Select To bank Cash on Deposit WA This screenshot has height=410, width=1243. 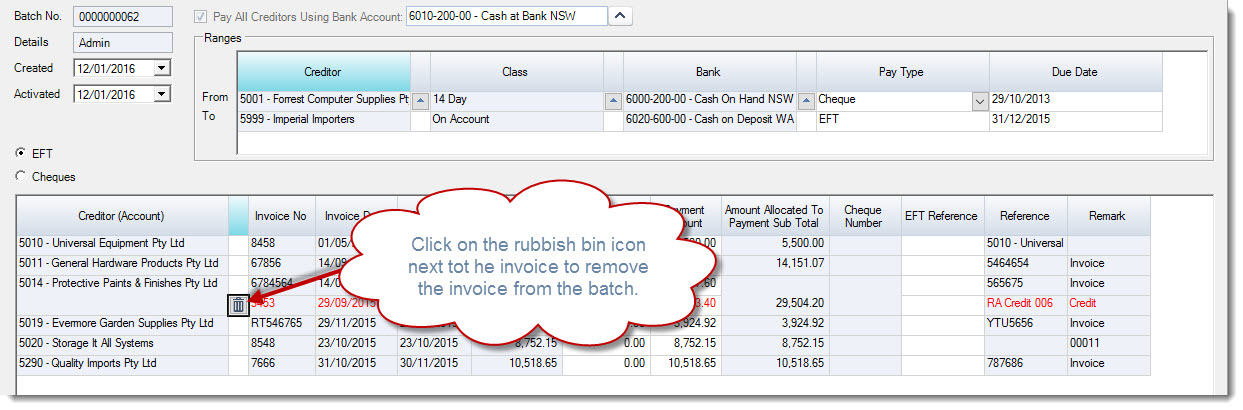point(709,120)
